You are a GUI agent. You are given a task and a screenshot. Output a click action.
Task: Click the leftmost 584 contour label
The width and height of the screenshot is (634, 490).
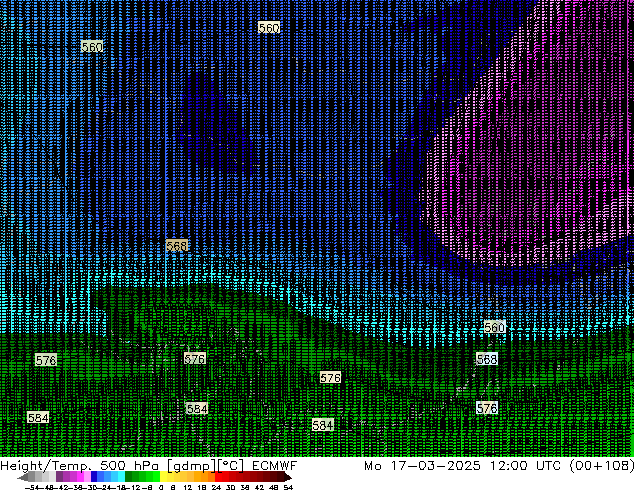(38, 417)
